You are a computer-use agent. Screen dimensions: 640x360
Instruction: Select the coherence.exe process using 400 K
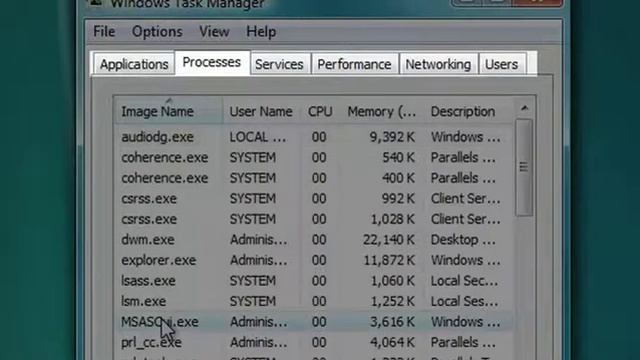pos(164,178)
